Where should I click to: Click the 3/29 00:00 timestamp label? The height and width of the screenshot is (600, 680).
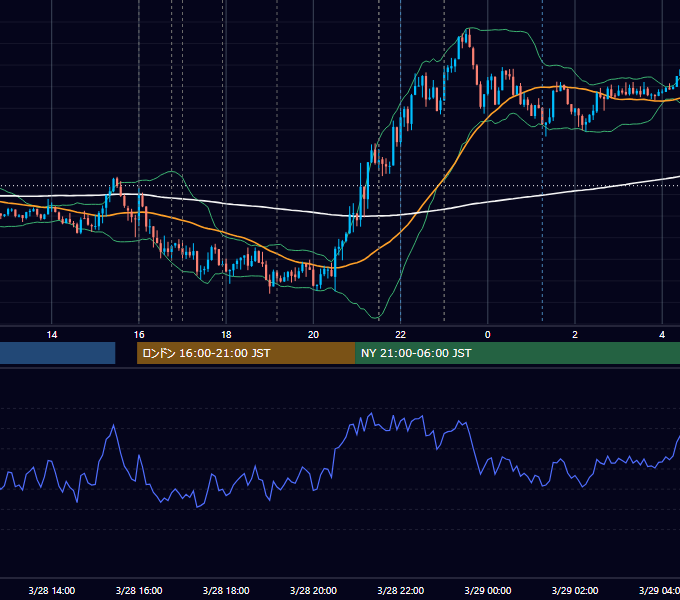coord(487,590)
